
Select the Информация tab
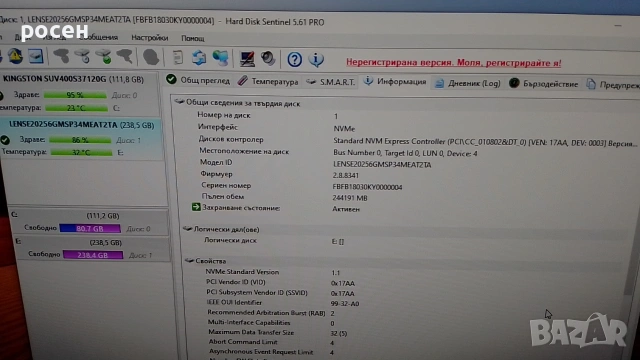click(395, 82)
